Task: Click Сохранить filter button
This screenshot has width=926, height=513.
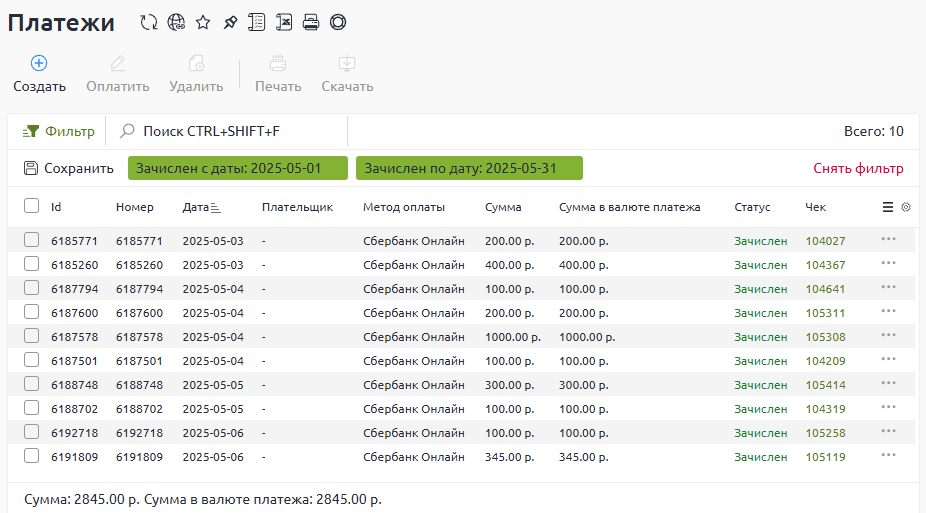Action: pyautogui.click(x=69, y=168)
